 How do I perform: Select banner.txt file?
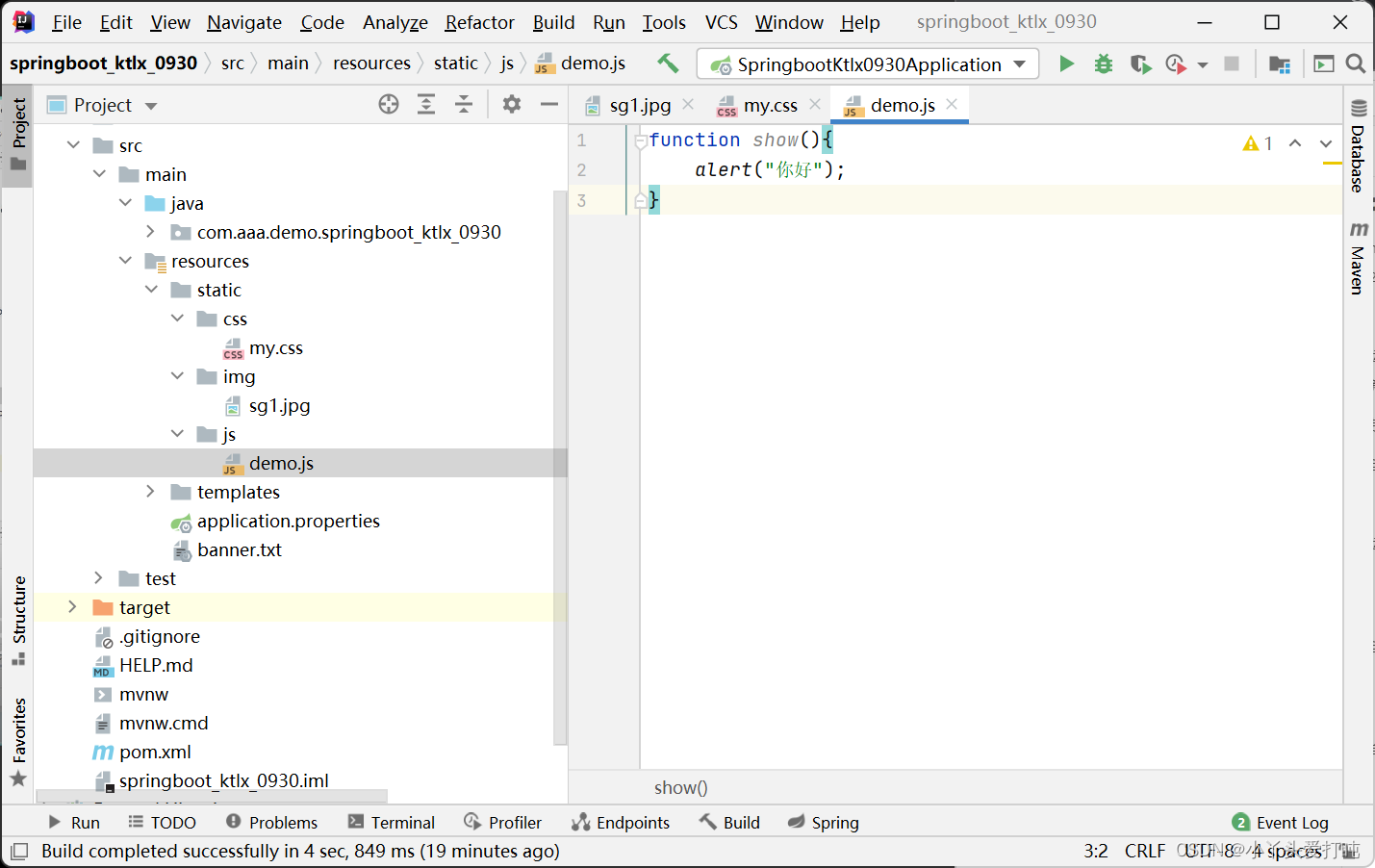[x=239, y=549]
